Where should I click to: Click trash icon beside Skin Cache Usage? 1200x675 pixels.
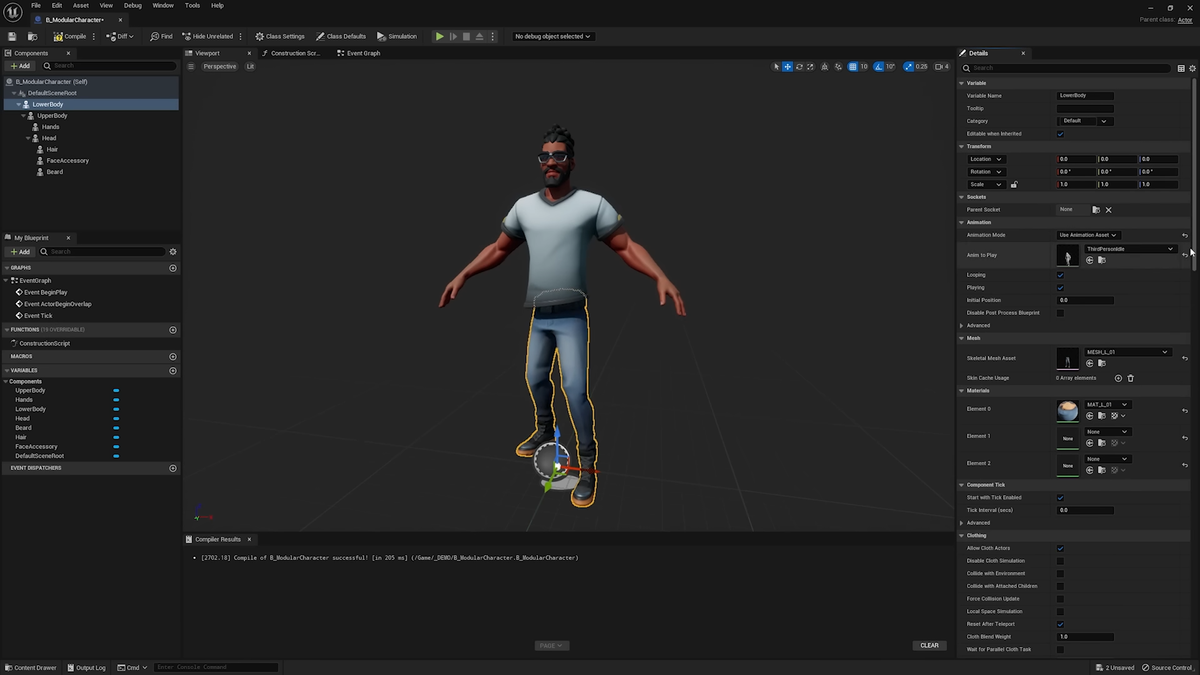1131,378
